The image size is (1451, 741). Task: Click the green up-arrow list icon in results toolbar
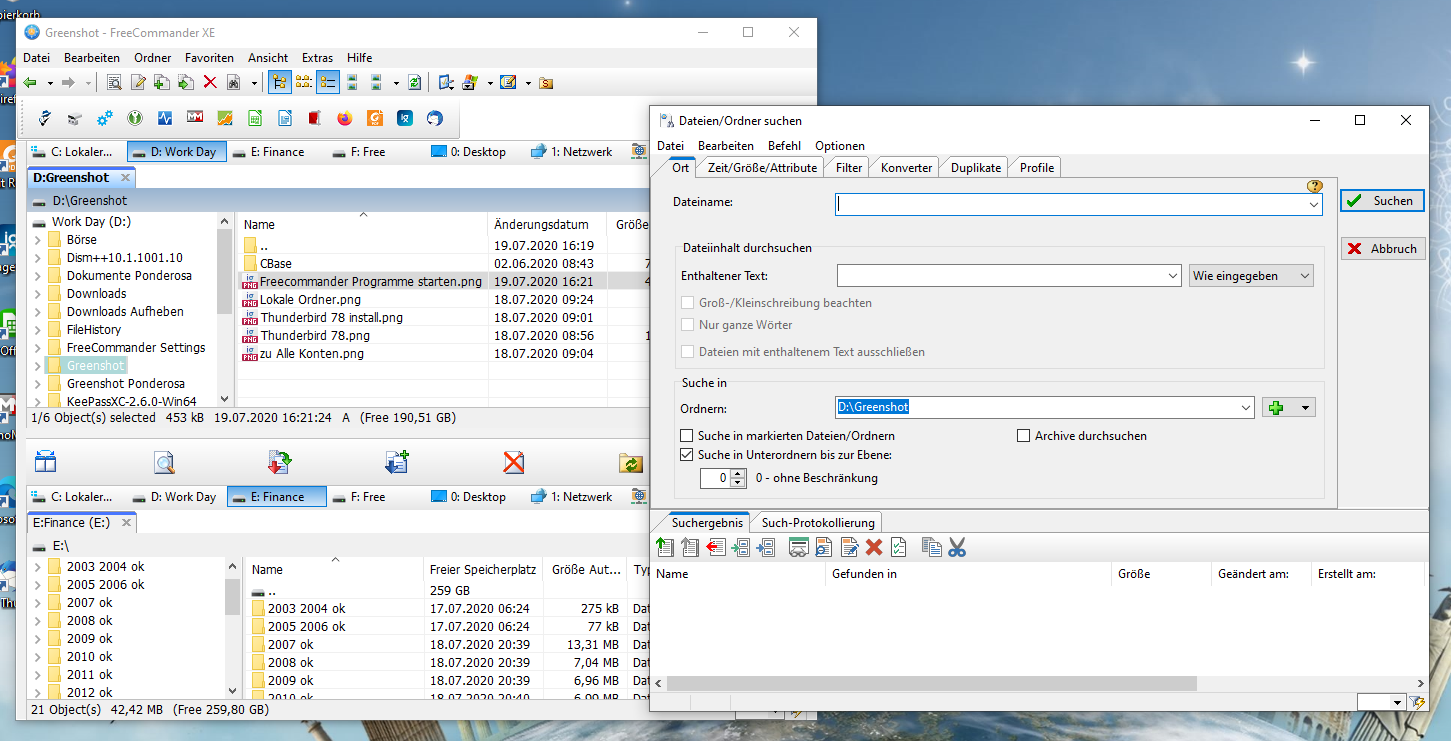click(665, 547)
